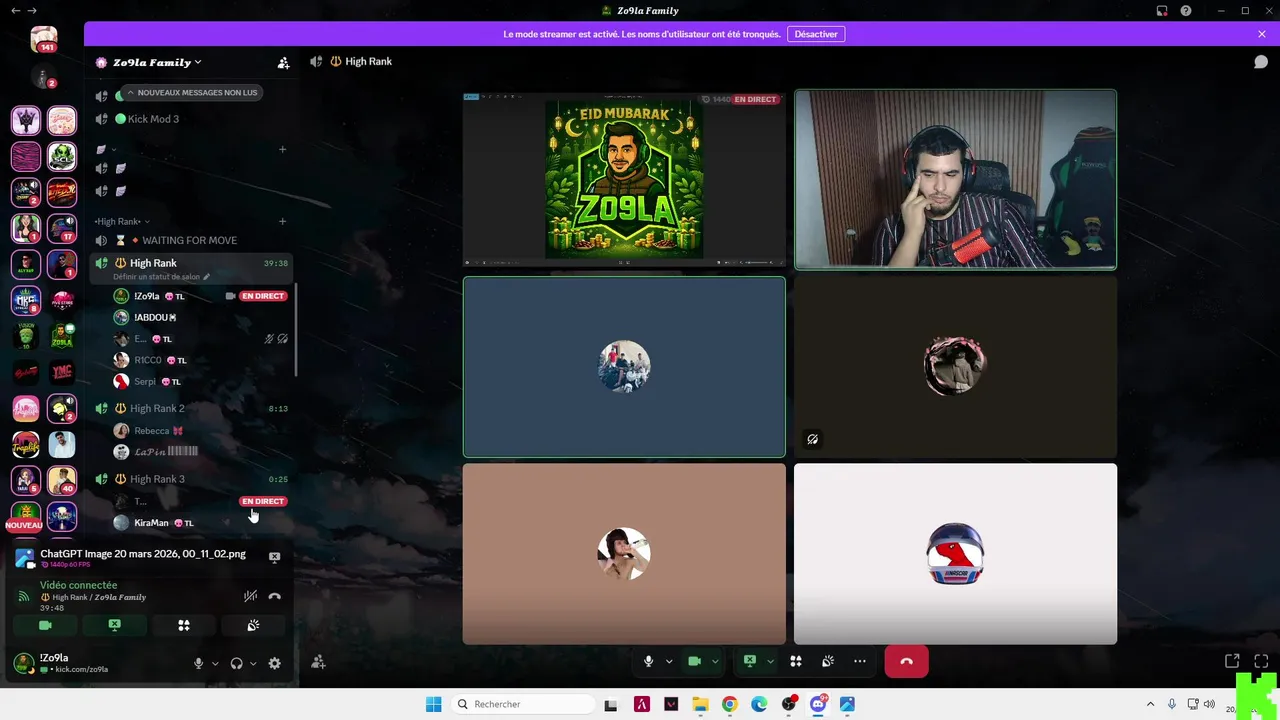Screen dimensions: 1280x720
Task: Toggle screen share in the left voice panel
Action: 114,625
